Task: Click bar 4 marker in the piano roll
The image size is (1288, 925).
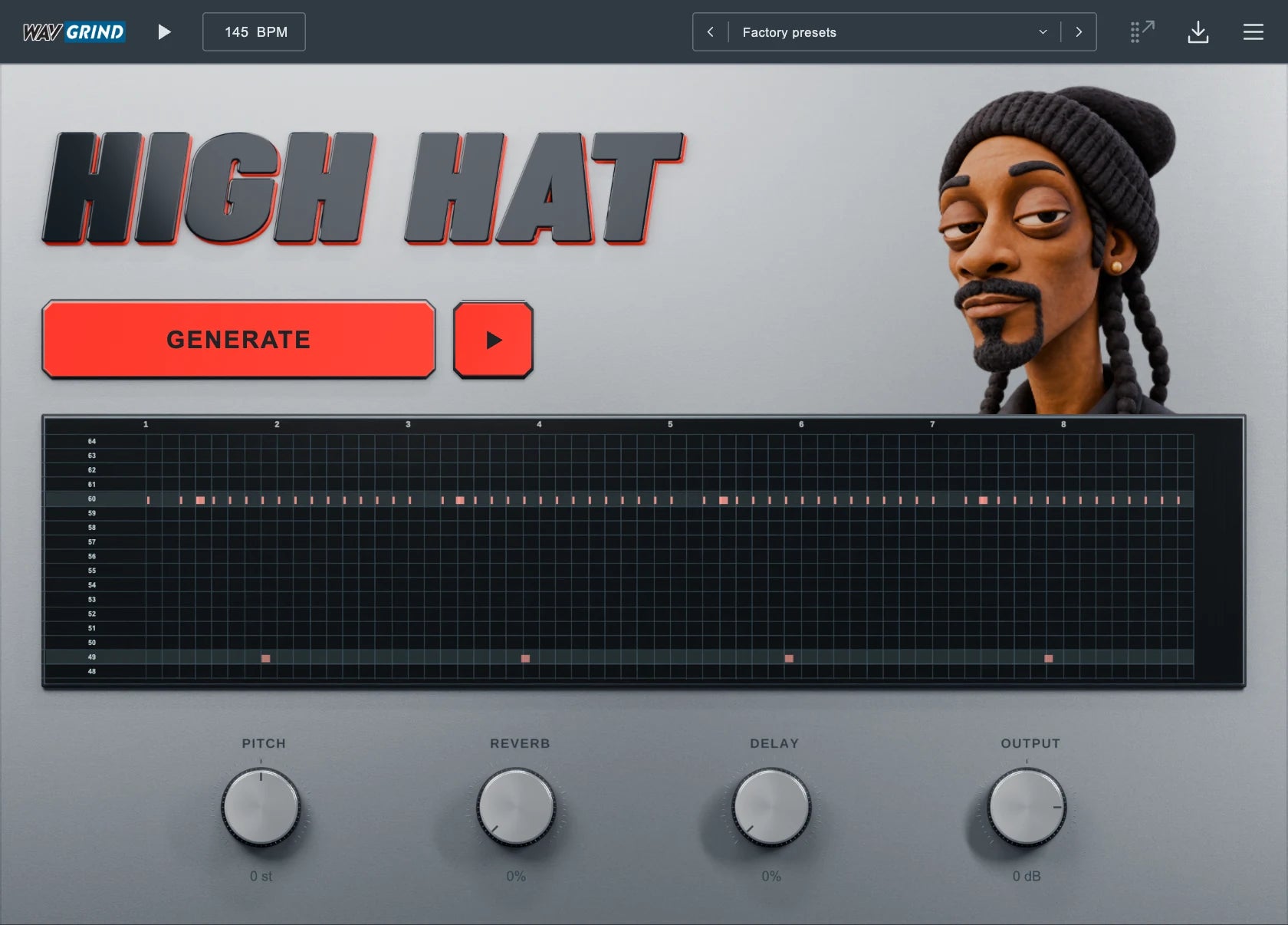Action: click(539, 424)
